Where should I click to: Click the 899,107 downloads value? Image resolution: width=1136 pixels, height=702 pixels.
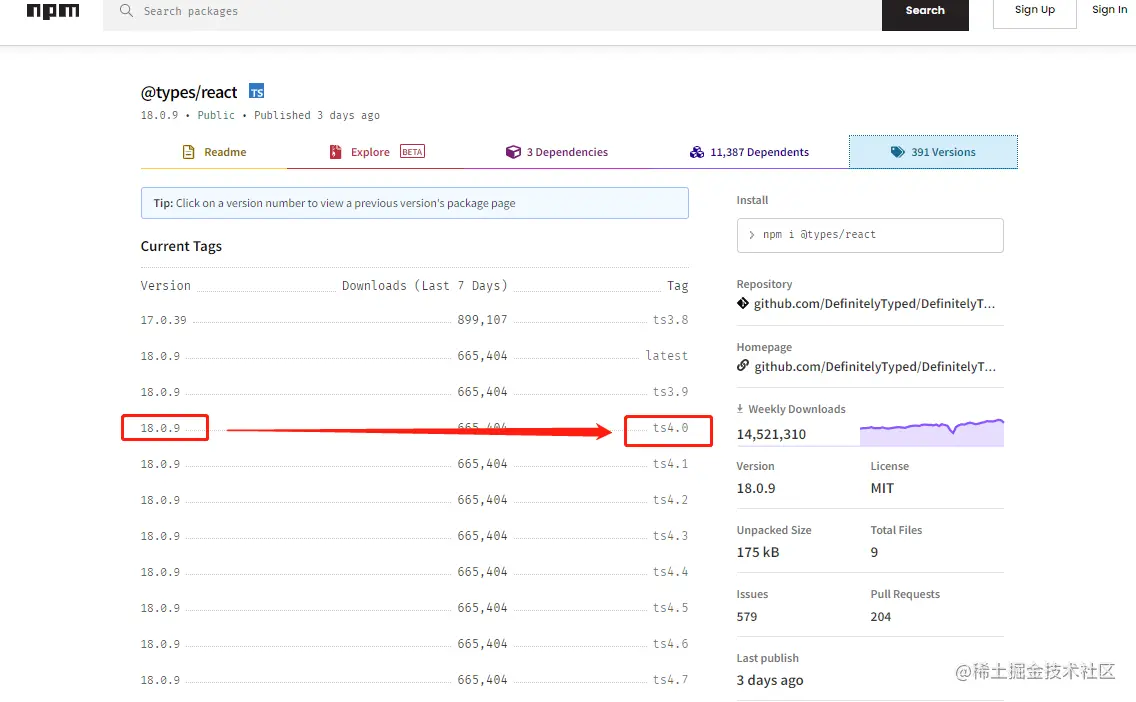pos(482,319)
